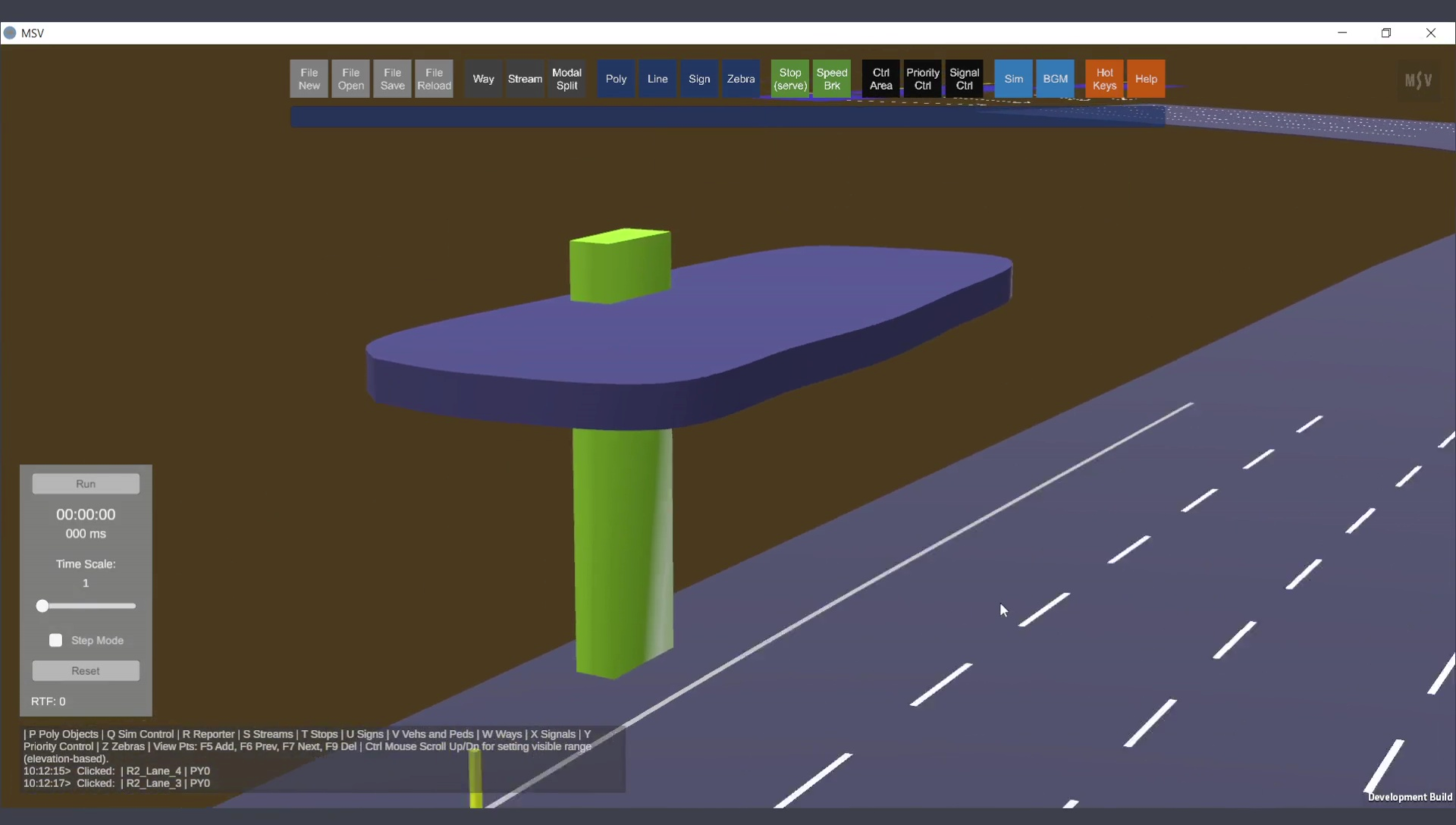Enable the Step Mode checkbox
This screenshot has height=825, width=1456.
[x=56, y=641]
